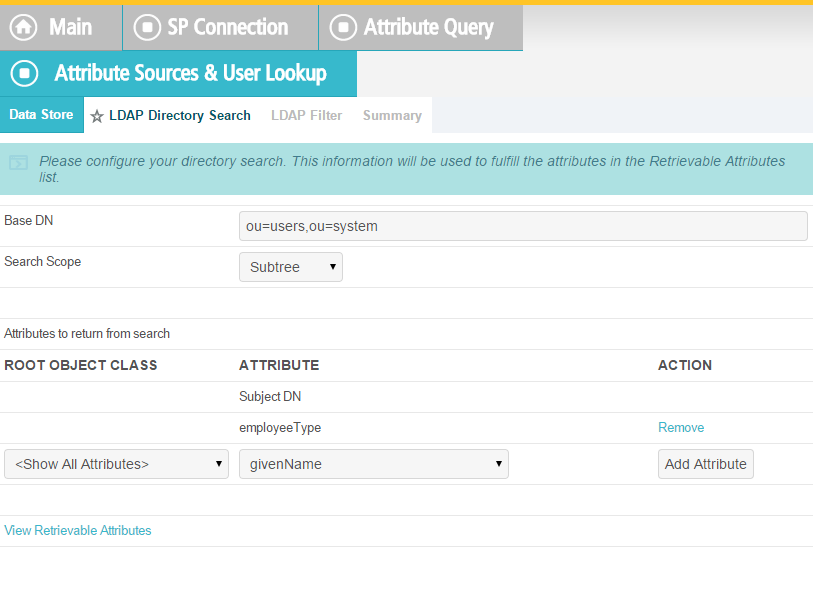Click the info icon in the teal banner
Viewport: 823px width, 596px height.
(18, 162)
